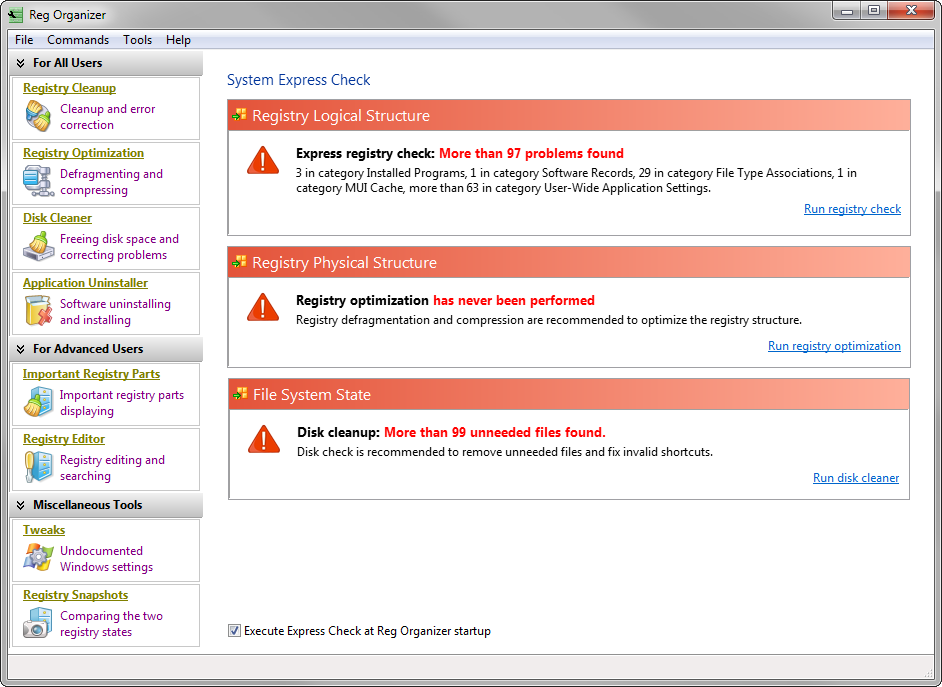Open the Registry Editor link

64,438
